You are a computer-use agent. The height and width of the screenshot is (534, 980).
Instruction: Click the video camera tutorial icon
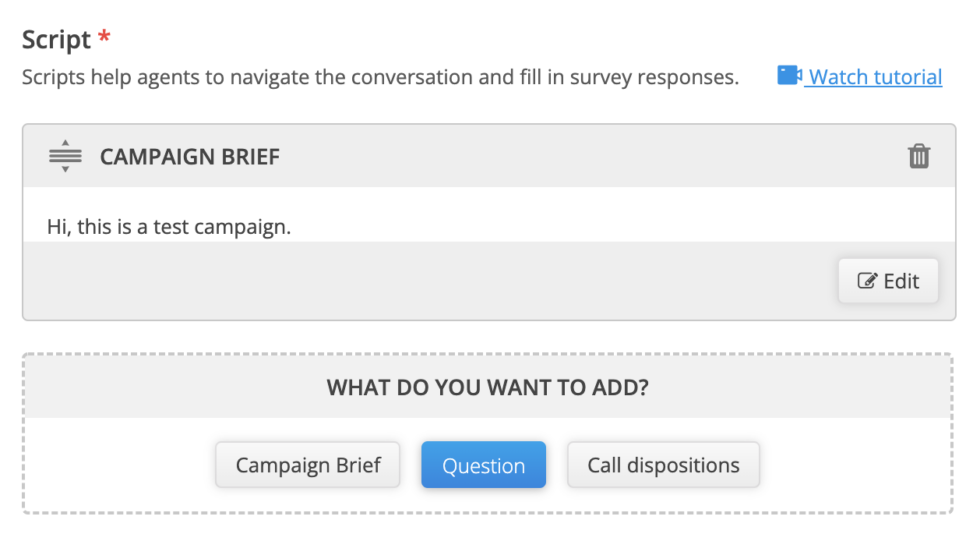[789, 76]
